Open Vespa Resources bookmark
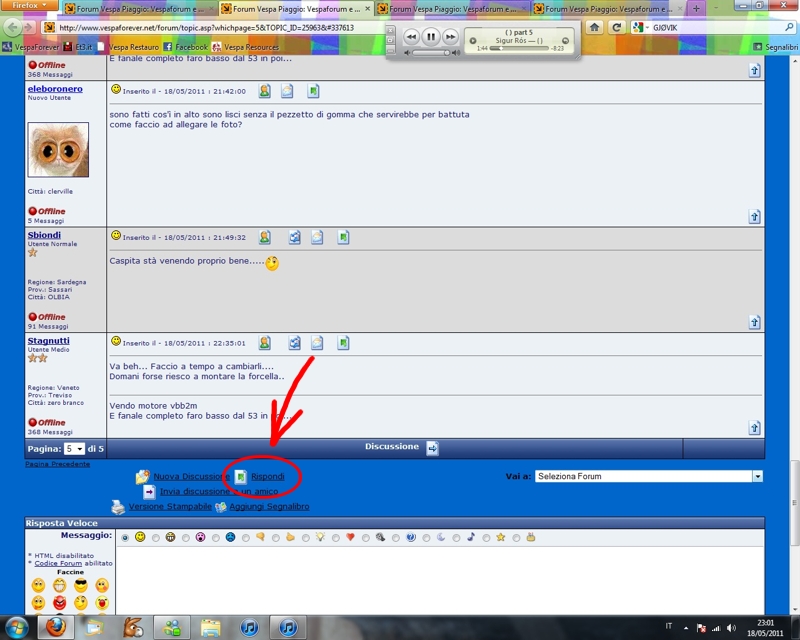The height and width of the screenshot is (640, 800). coord(246,47)
